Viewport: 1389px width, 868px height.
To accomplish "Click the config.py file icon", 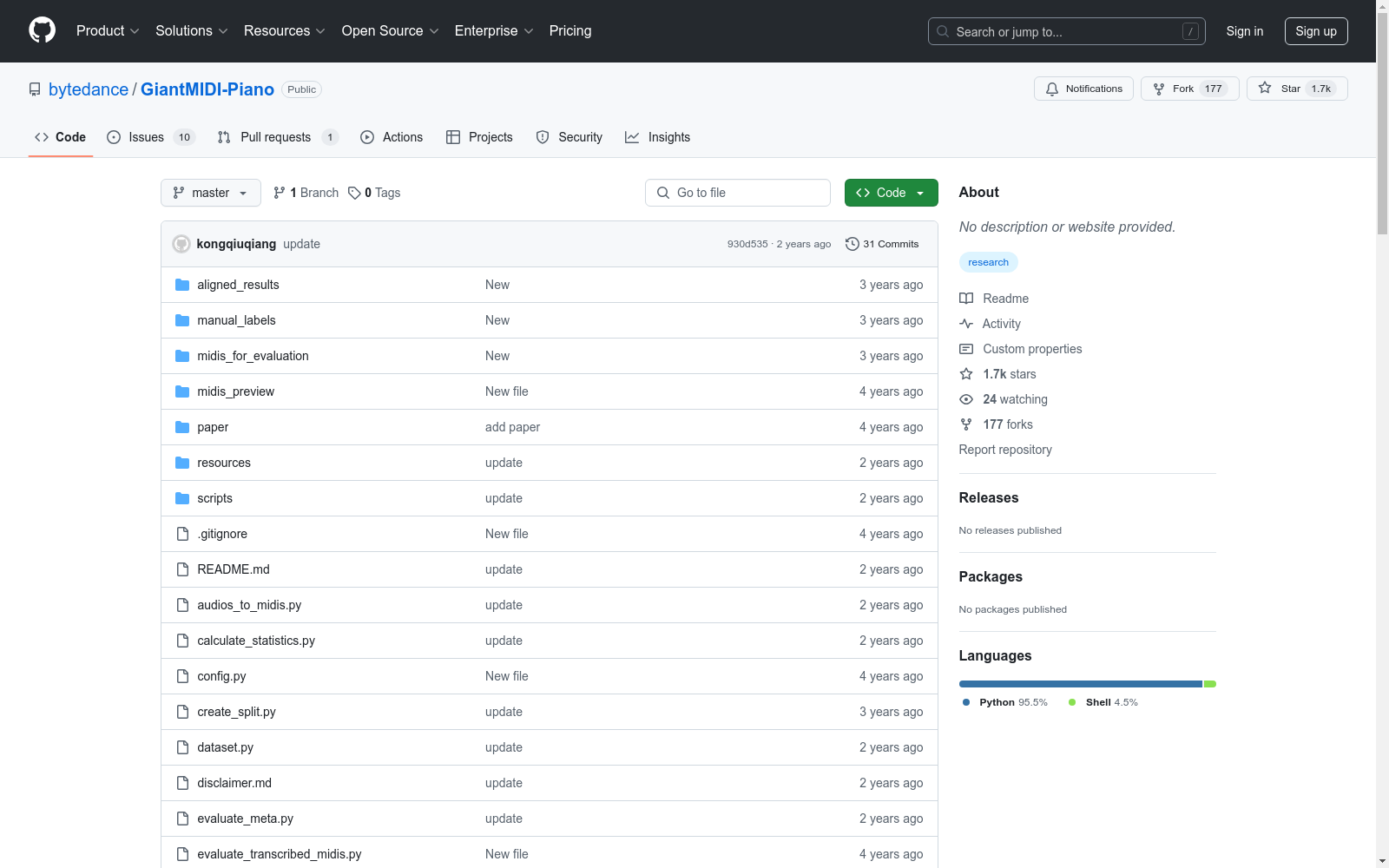I will 182,676.
